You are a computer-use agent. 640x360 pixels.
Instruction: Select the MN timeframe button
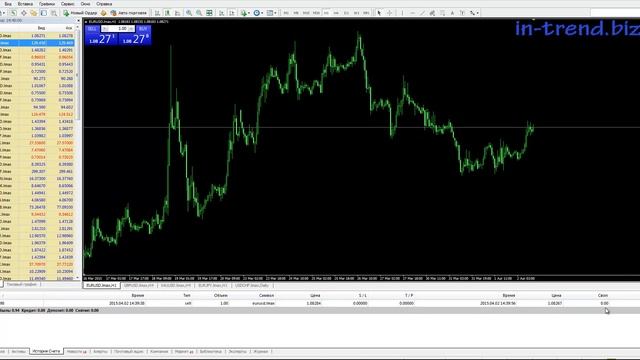(x=366, y=13)
